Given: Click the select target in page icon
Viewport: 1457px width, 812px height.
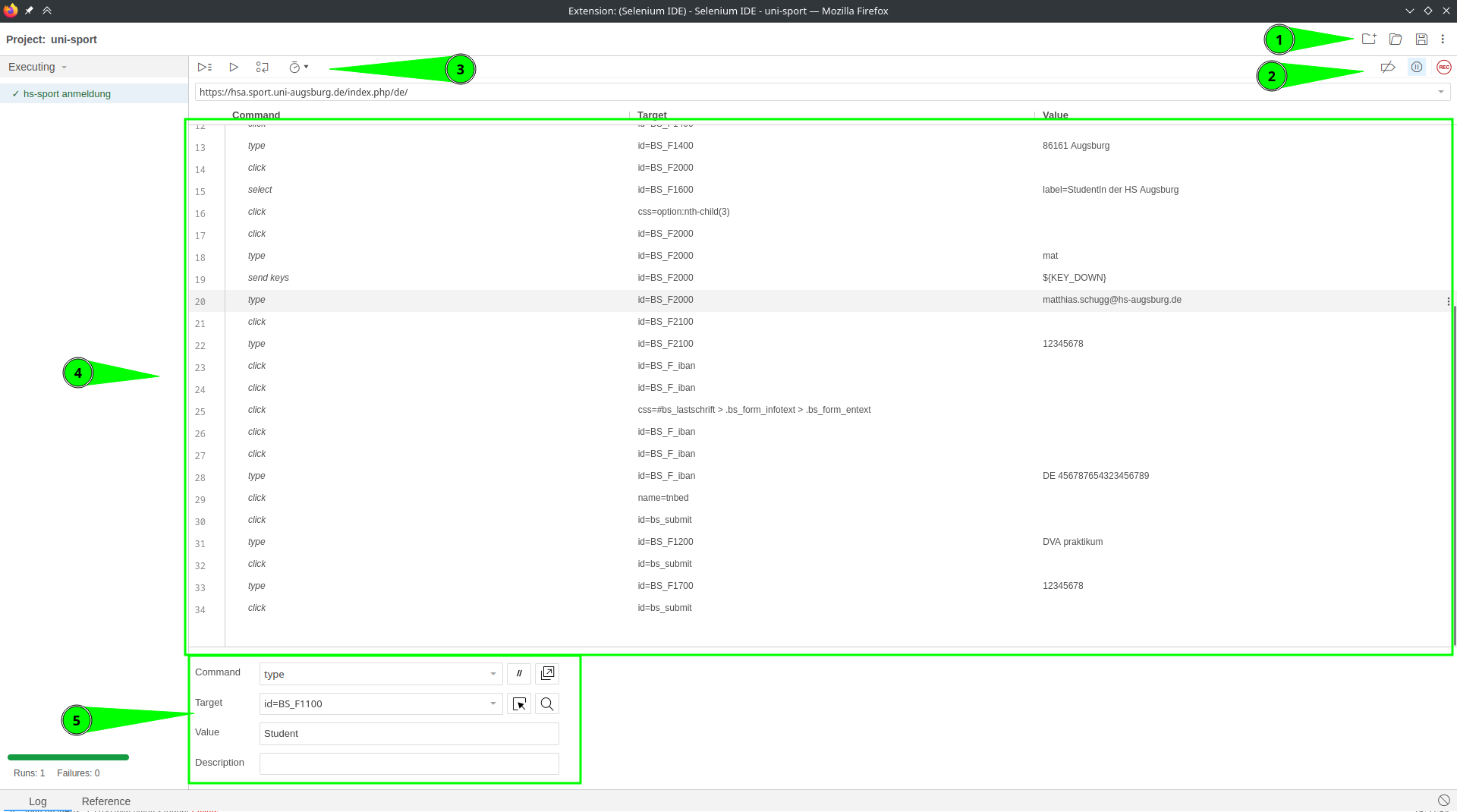Looking at the screenshot, I should pos(519,704).
